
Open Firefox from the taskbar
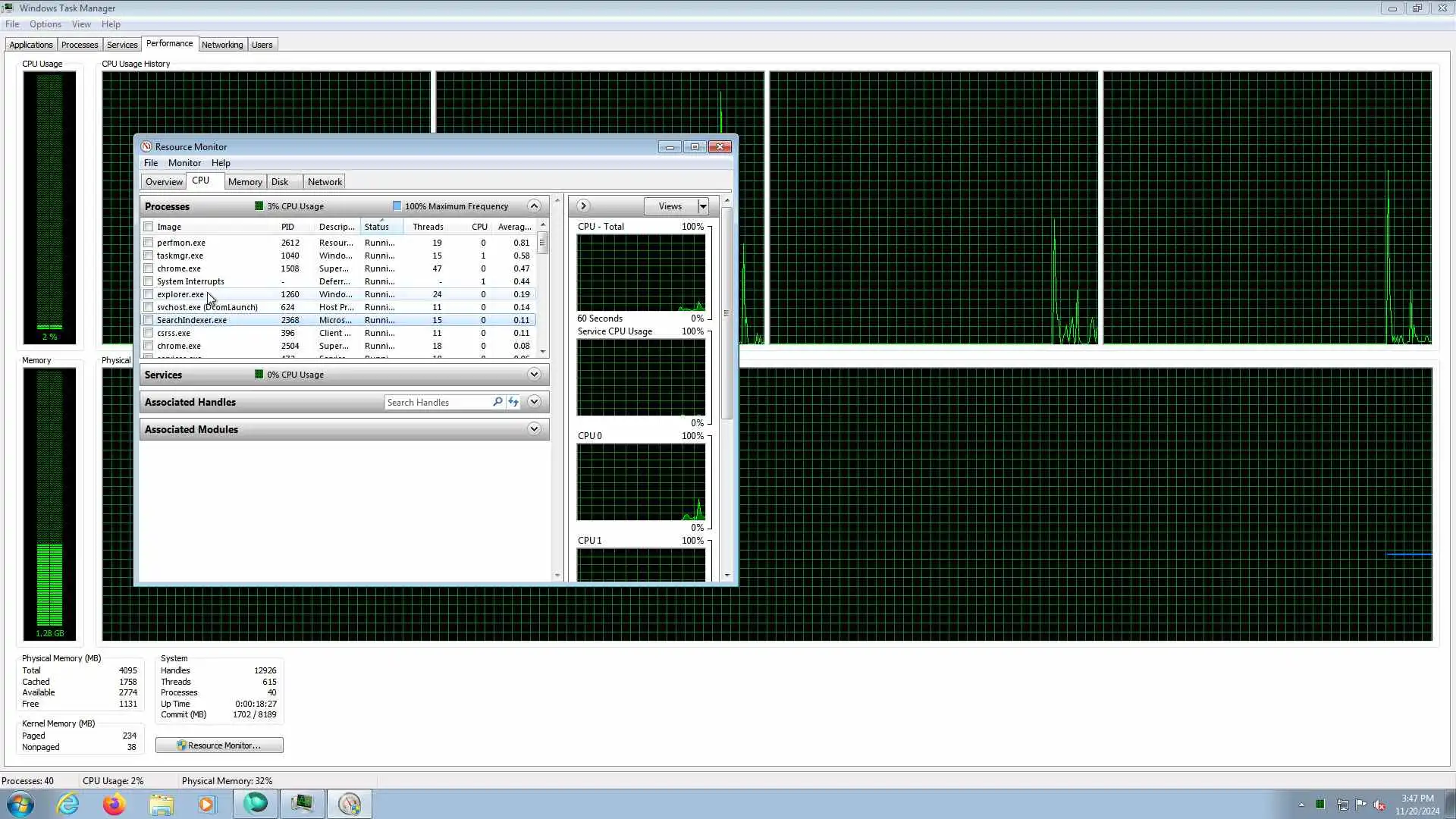click(x=115, y=804)
